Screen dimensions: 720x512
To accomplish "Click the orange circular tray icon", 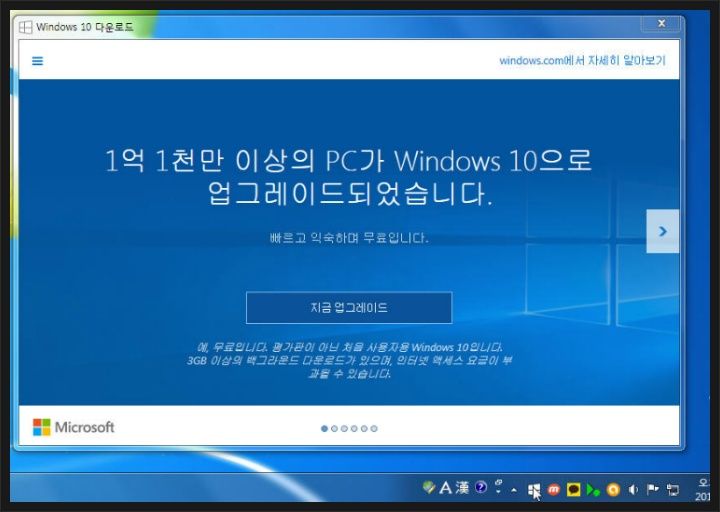I will tap(613, 490).
